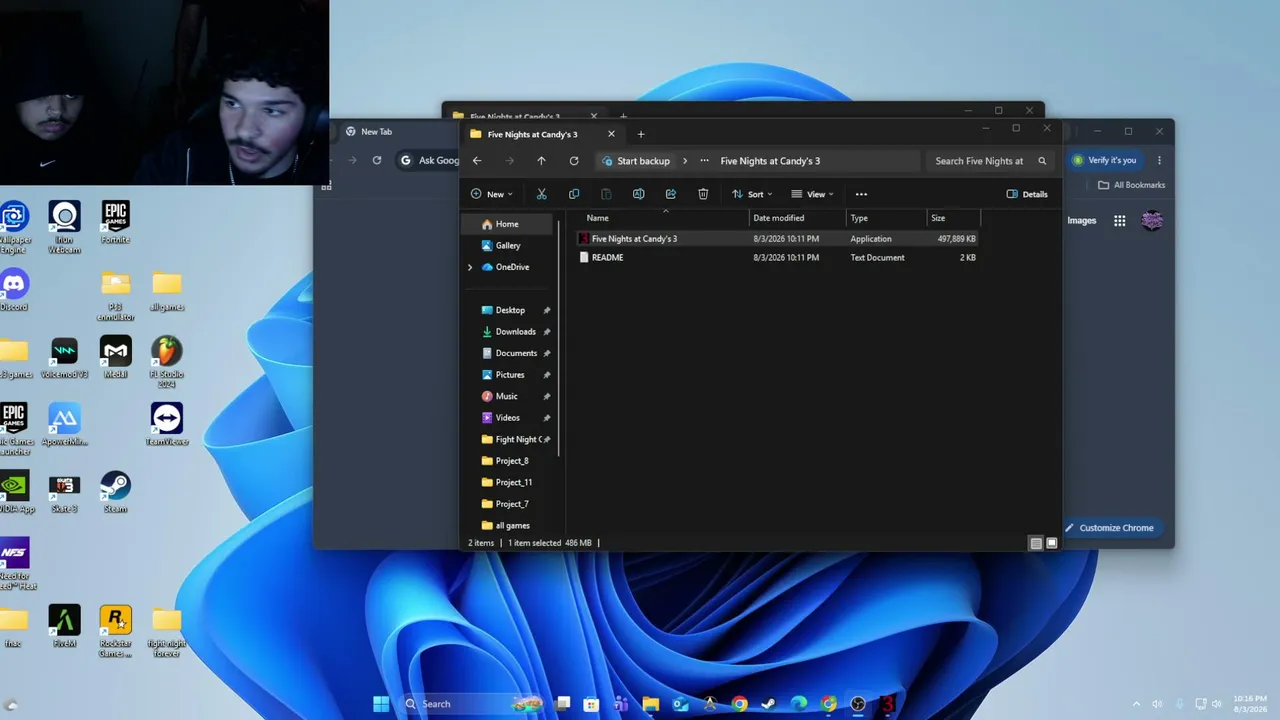Open Microsoft Edge from the taskbar
The width and height of the screenshot is (1280, 720).
pos(799,704)
